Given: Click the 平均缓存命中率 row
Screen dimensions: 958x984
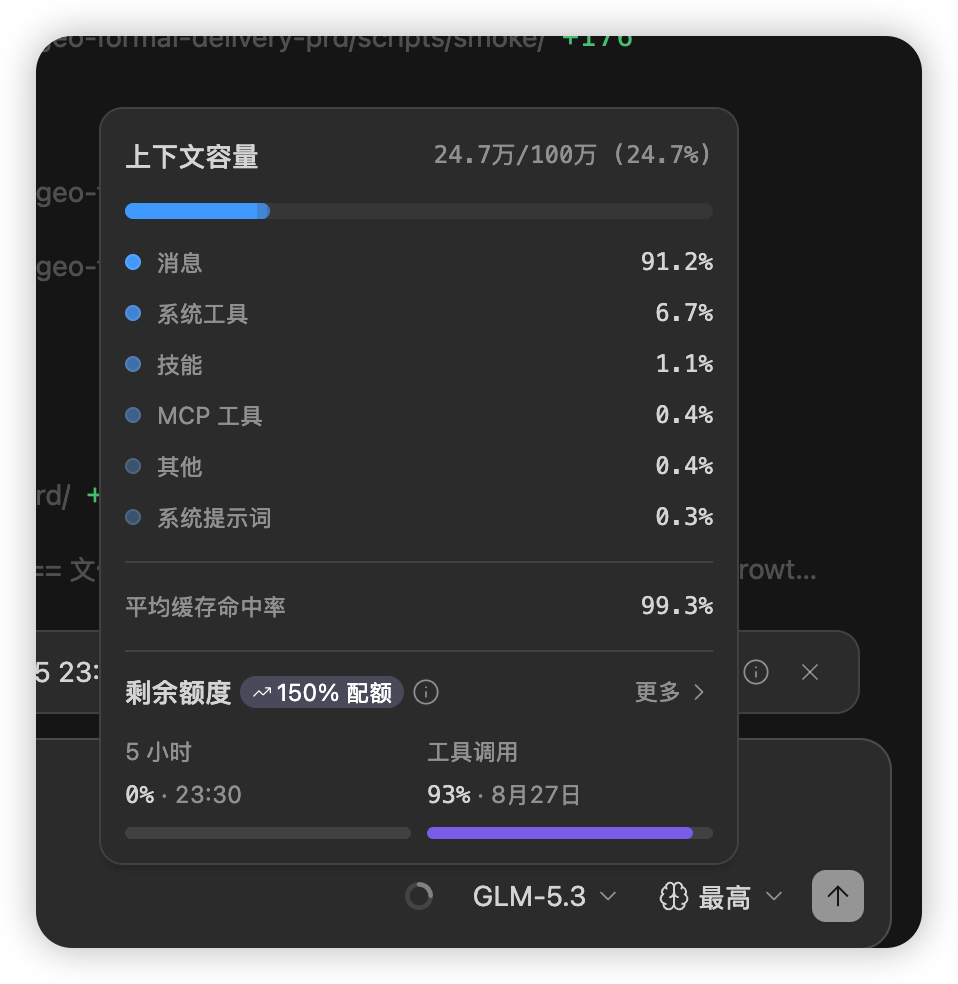Looking at the screenshot, I should tap(419, 606).
